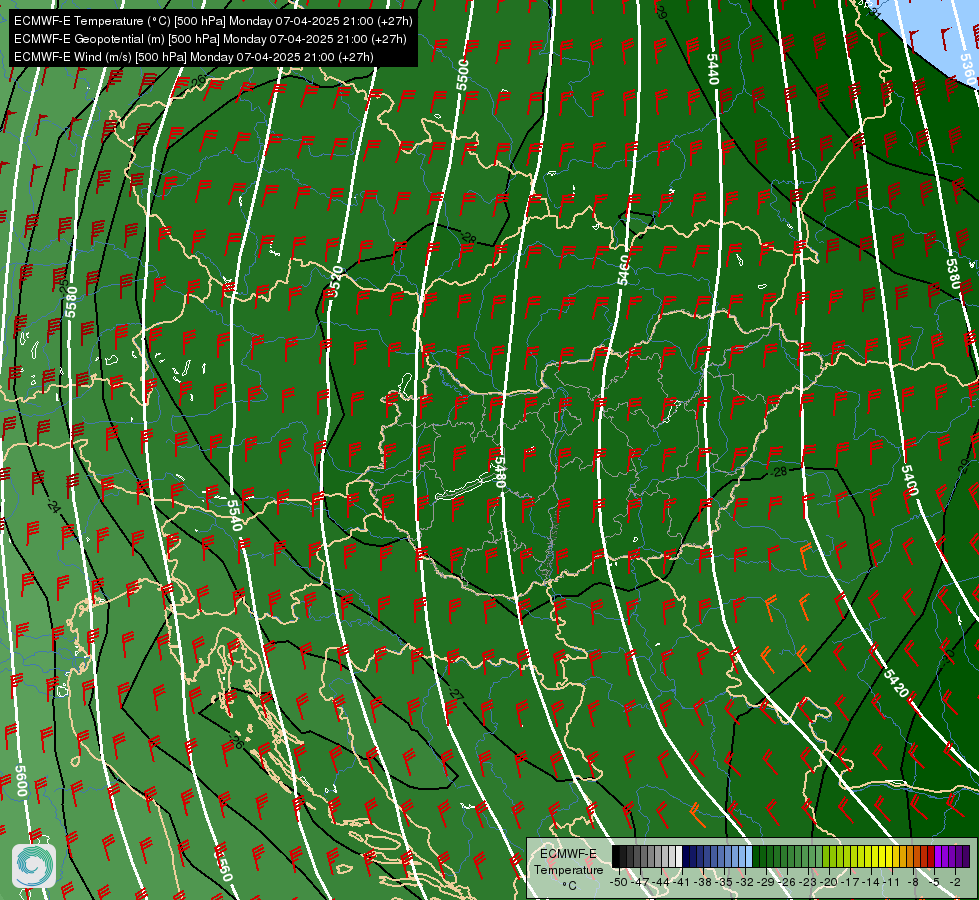Click the 5520 contour label
979x900 pixels.
(x=337, y=282)
